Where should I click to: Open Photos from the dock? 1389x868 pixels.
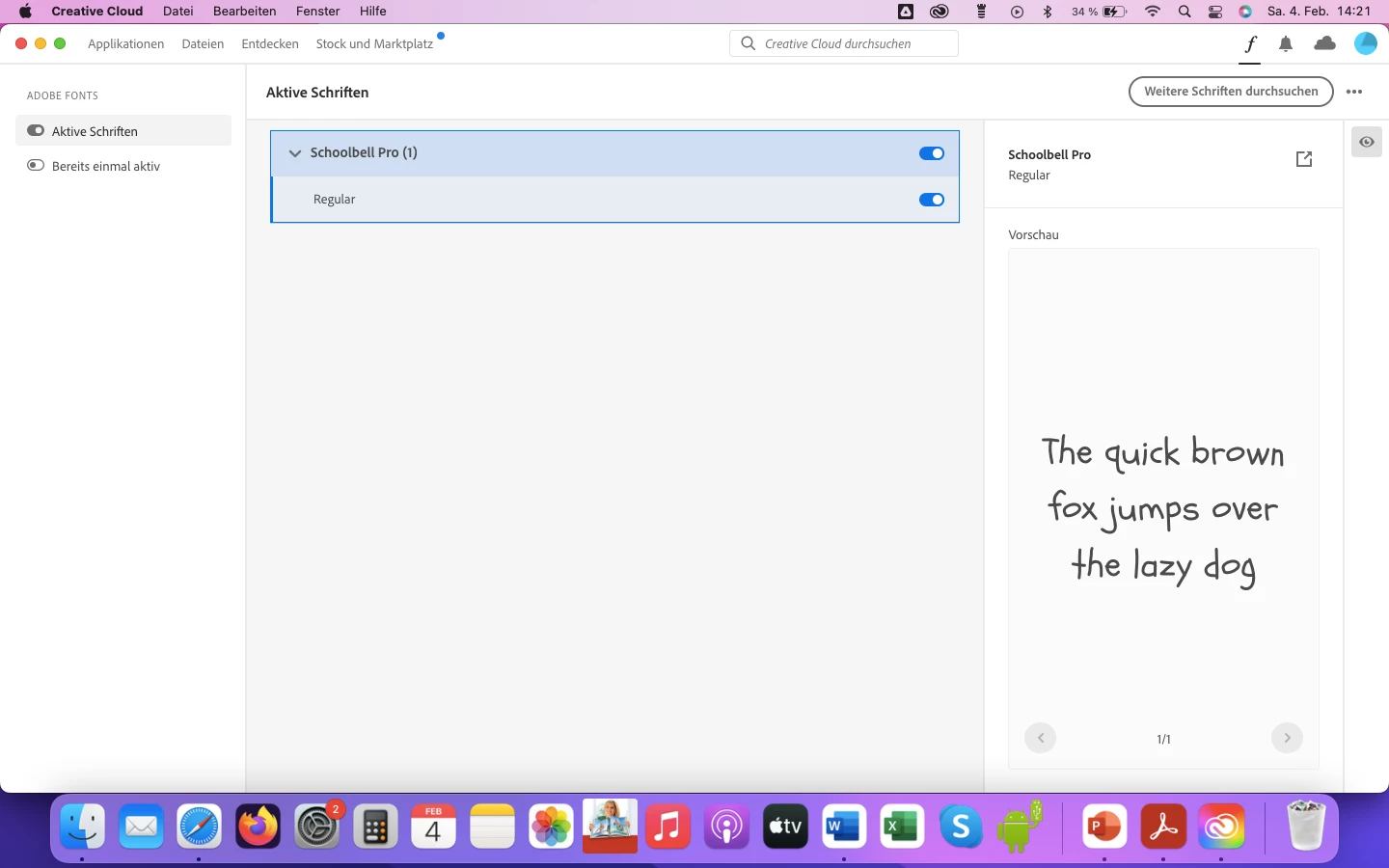point(552,827)
